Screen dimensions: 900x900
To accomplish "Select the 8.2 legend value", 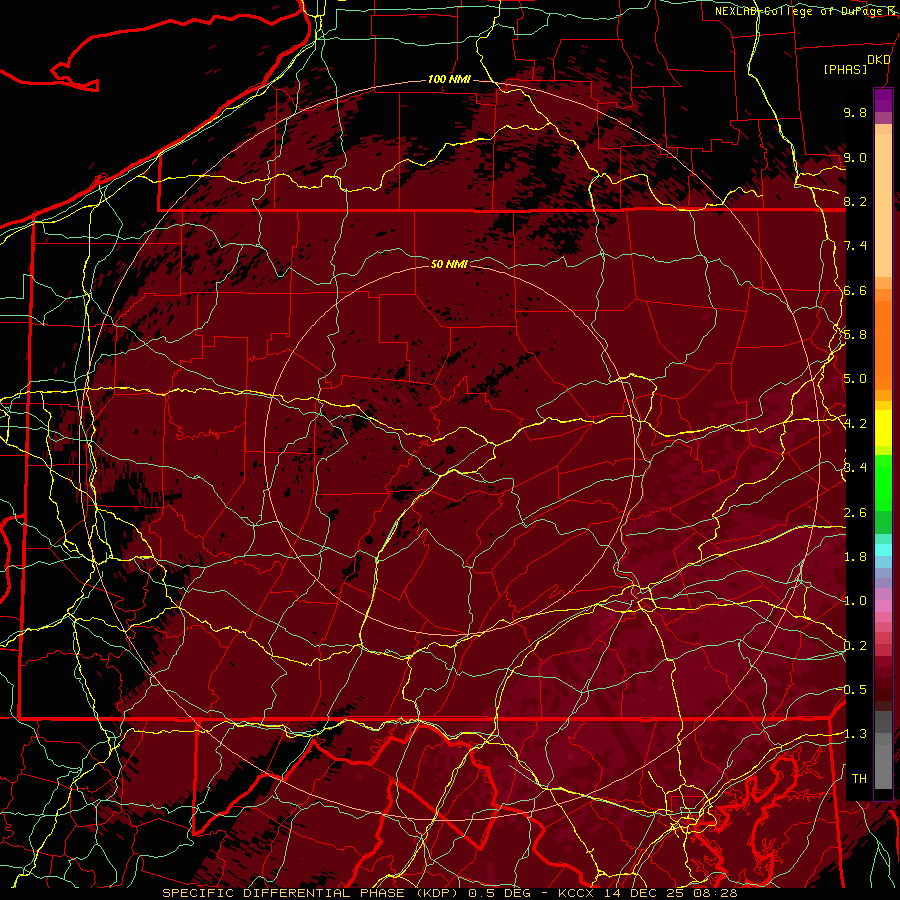I will tap(855, 201).
